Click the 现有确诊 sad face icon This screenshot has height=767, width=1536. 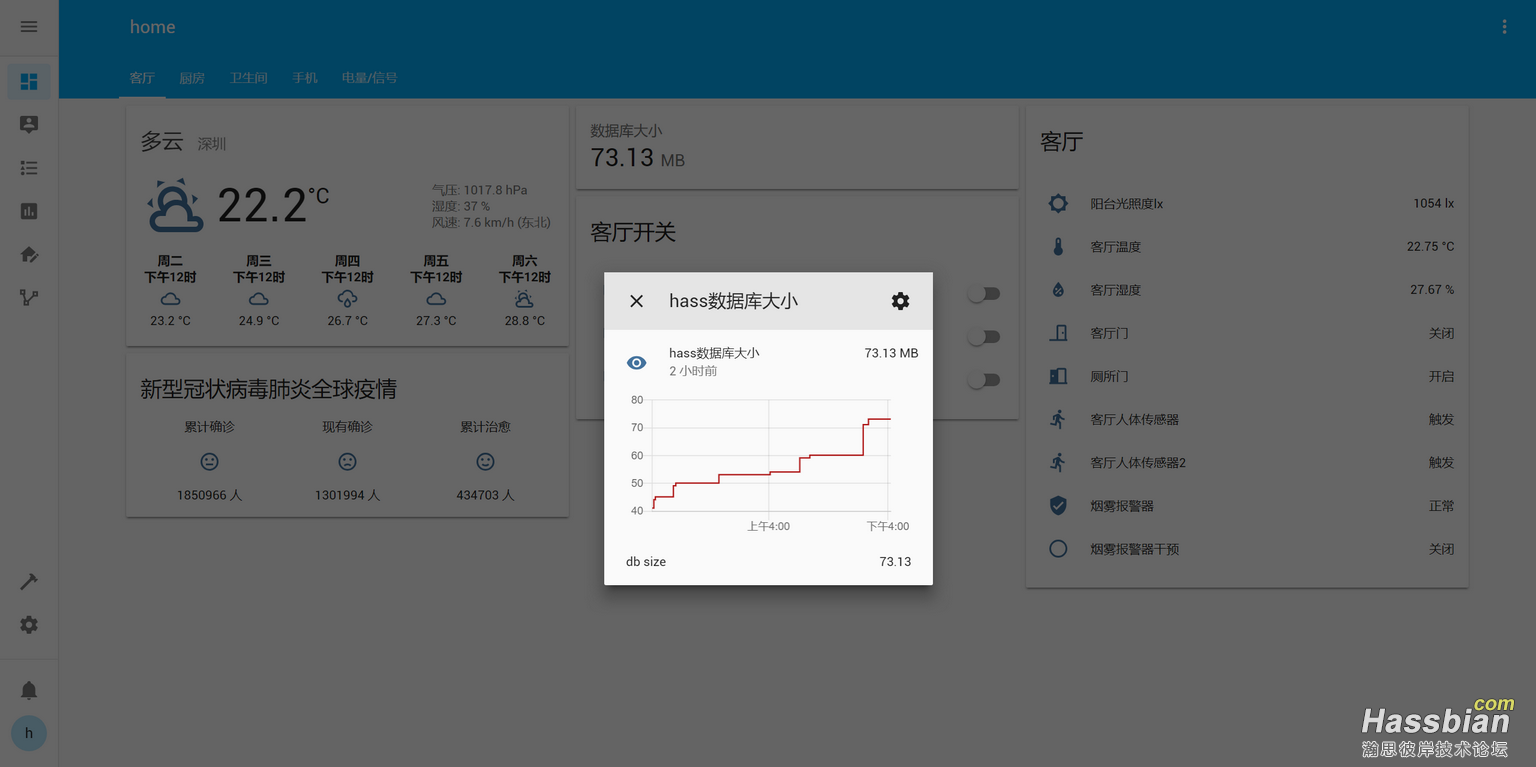pos(347,461)
